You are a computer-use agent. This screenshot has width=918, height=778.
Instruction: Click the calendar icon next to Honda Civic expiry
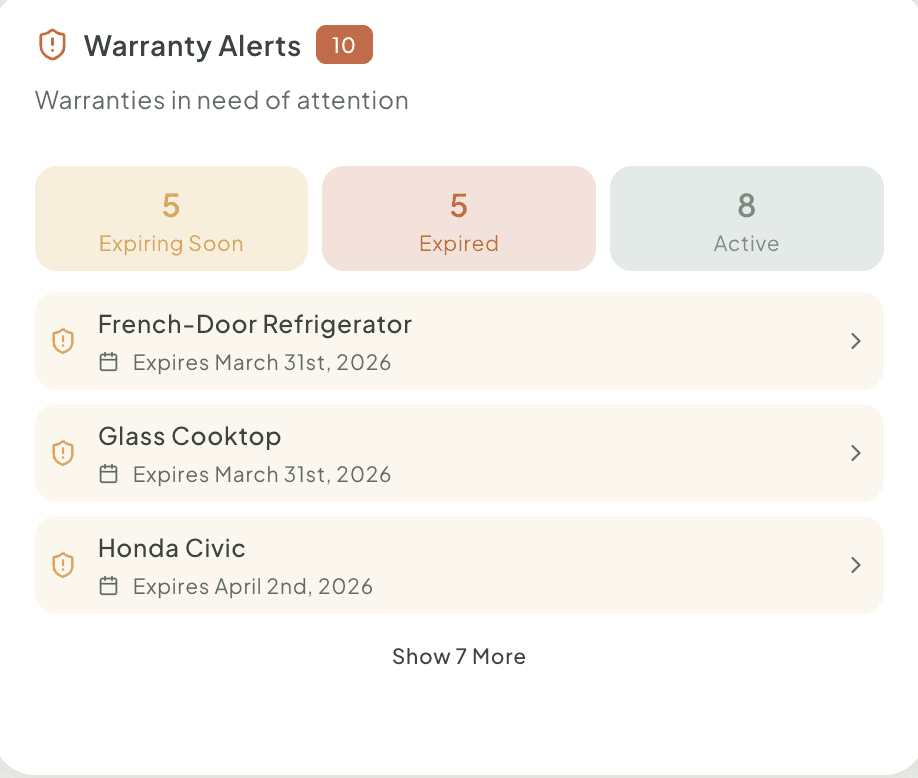coord(109,586)
